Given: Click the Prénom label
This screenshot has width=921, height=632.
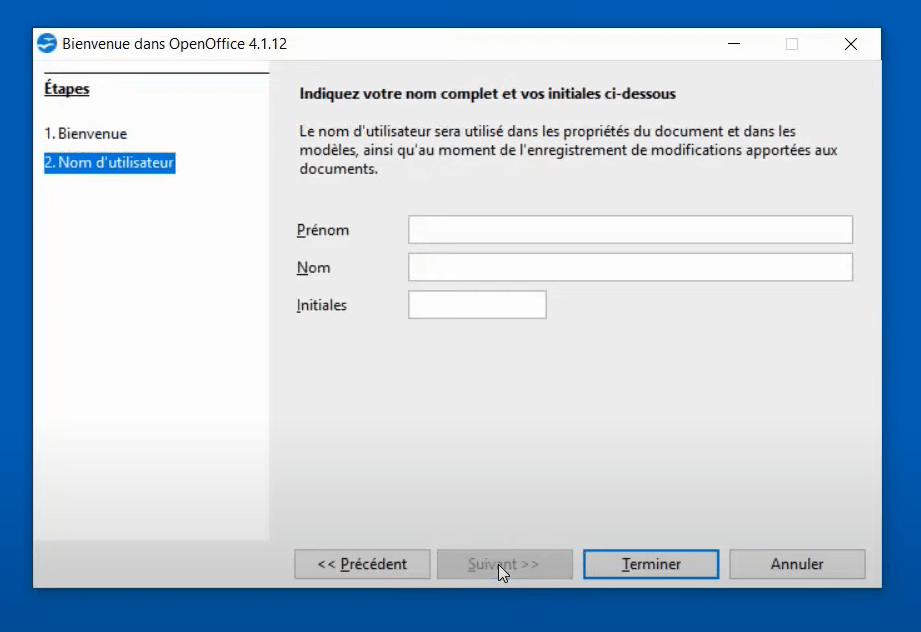Looking at the screenshot, I should tap(322, 230).
